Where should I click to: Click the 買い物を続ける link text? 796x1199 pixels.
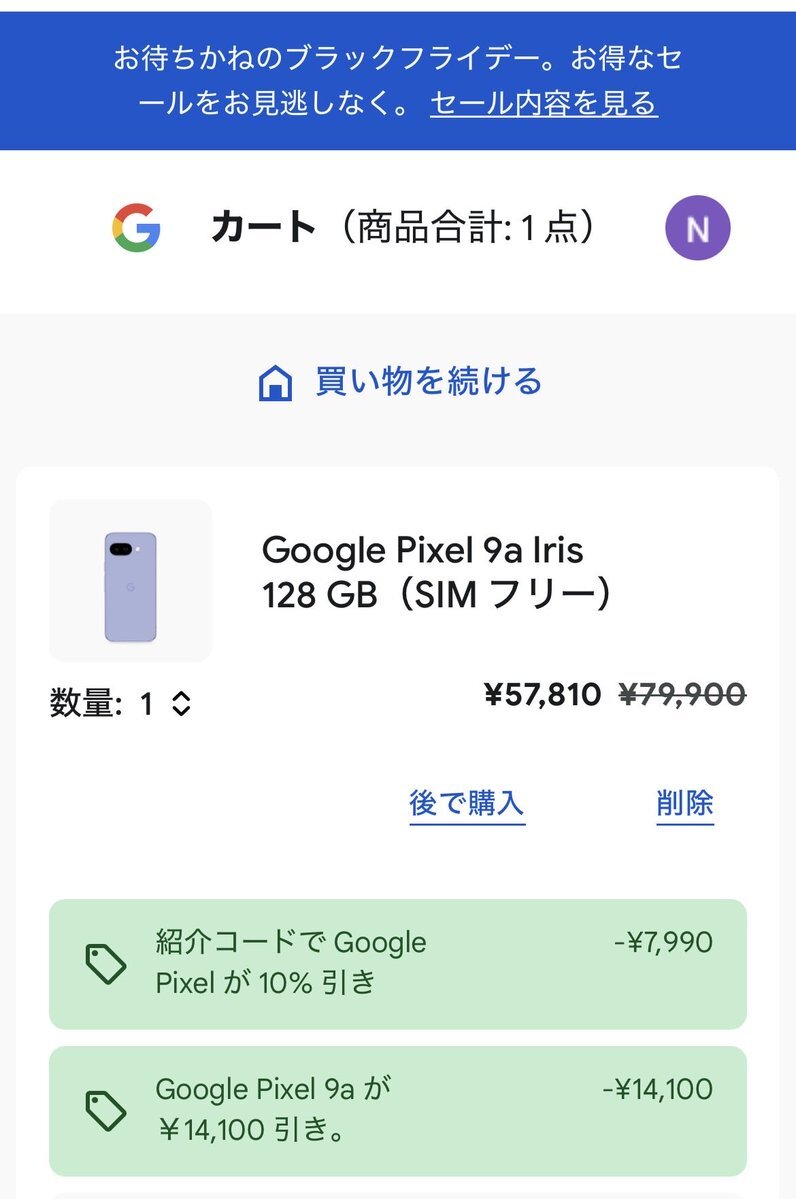coord(428,381)
